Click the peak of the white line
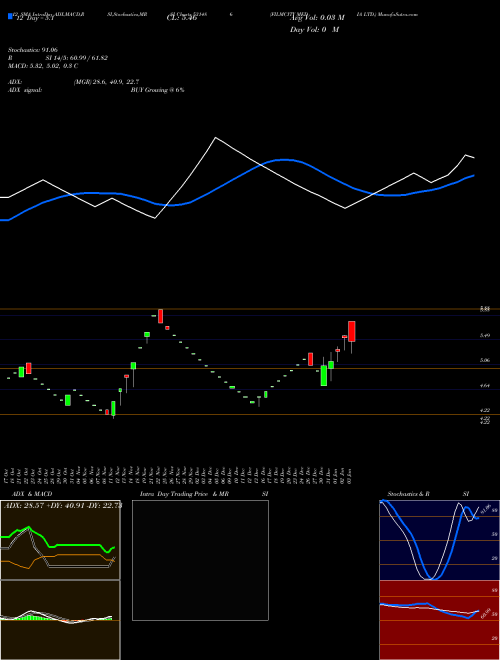This screenshot has width=500, height=660. point(215,138)
